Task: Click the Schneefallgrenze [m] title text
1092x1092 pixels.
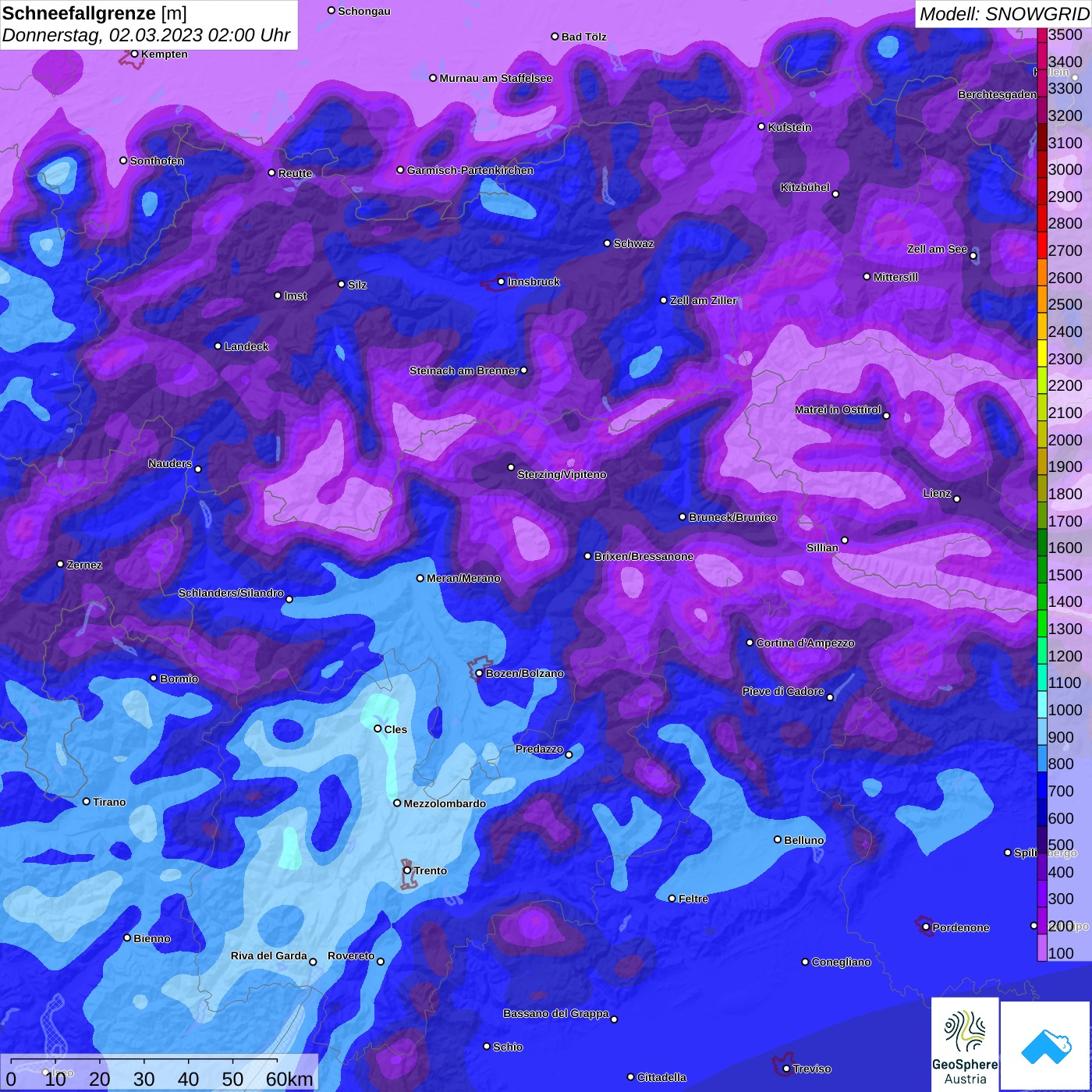Action: 94,13
